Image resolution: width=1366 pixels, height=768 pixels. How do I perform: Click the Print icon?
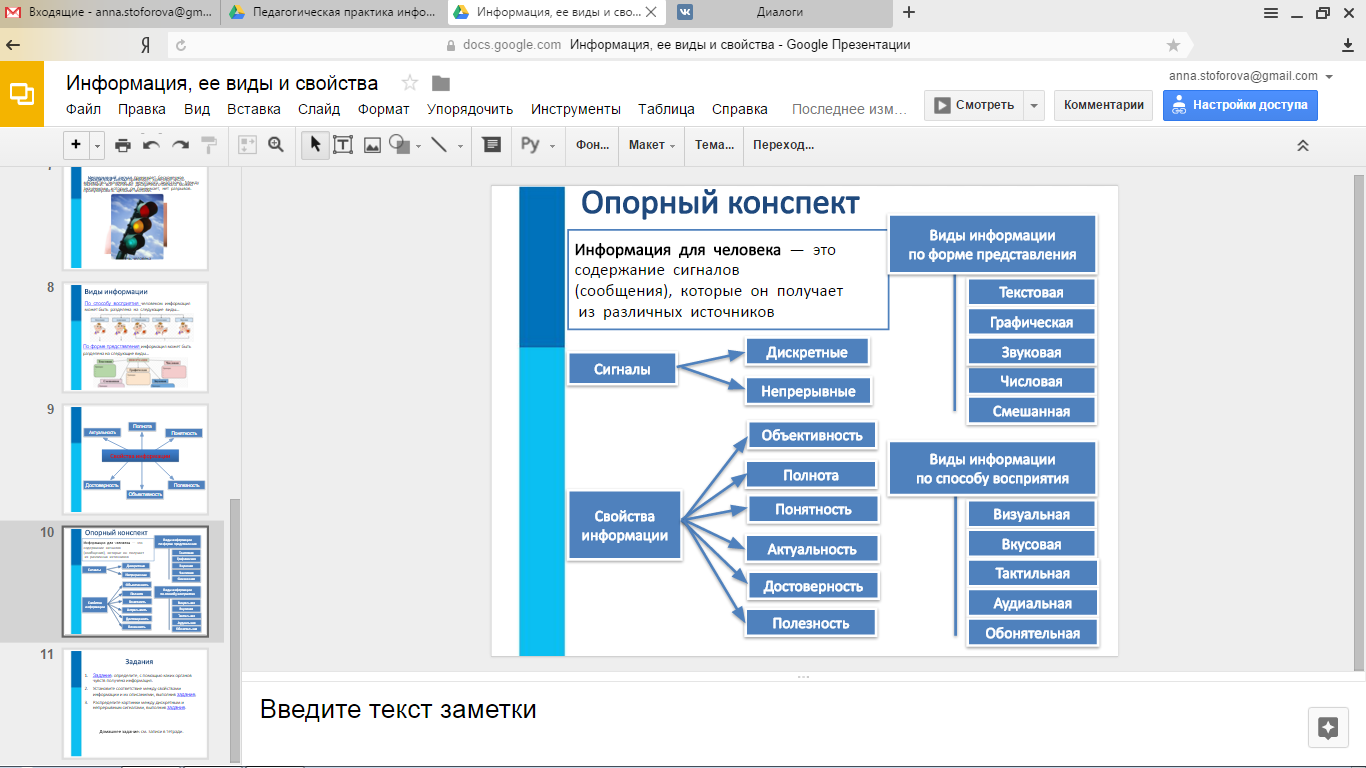[x=123, y=145]
